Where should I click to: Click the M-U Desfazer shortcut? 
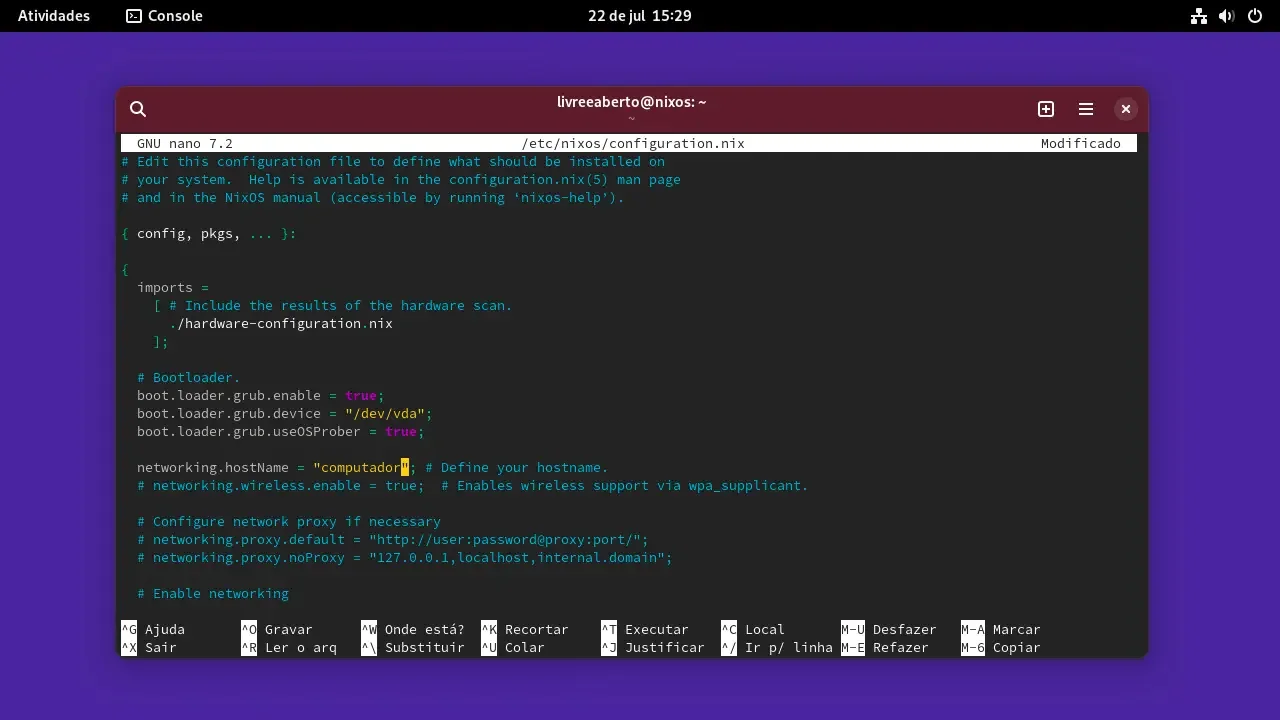click(889, 630)
